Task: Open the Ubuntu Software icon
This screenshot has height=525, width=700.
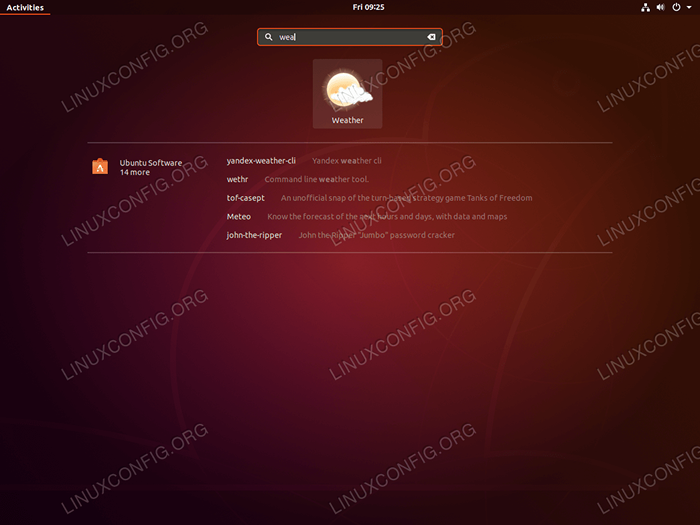Action: [100, 167]
